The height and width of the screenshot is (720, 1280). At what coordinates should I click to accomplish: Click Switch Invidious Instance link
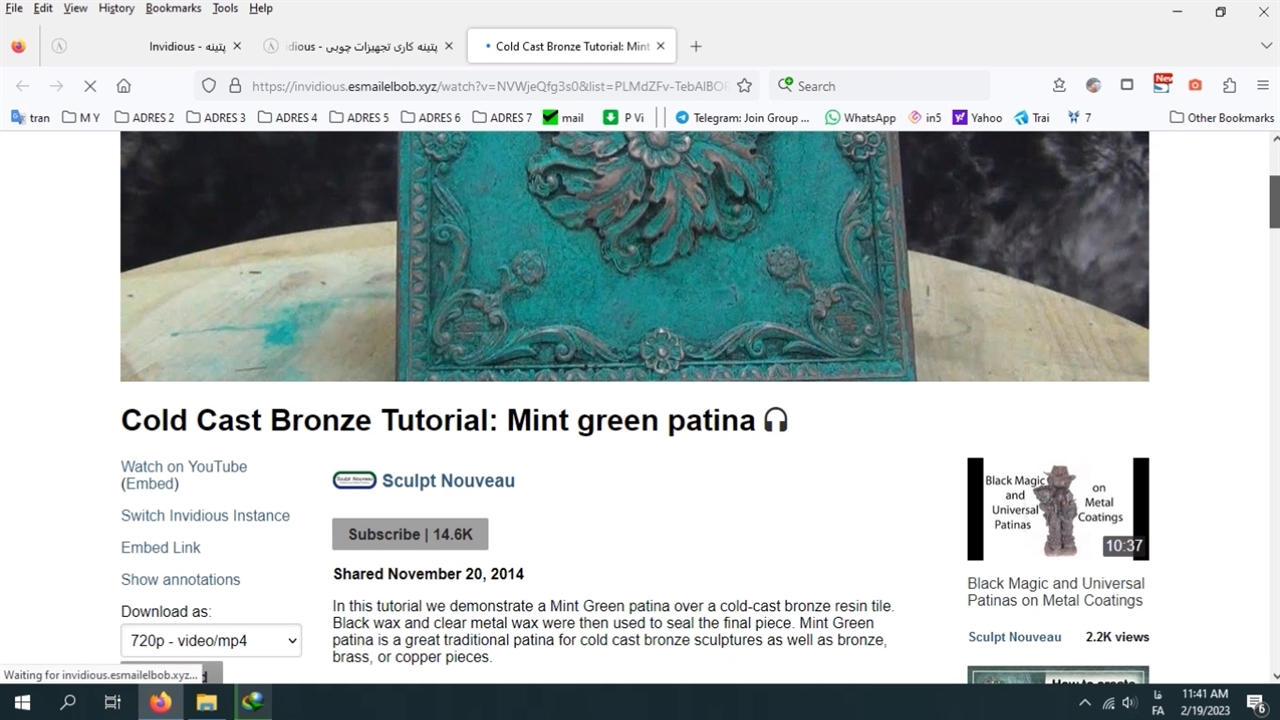(205, 516)
